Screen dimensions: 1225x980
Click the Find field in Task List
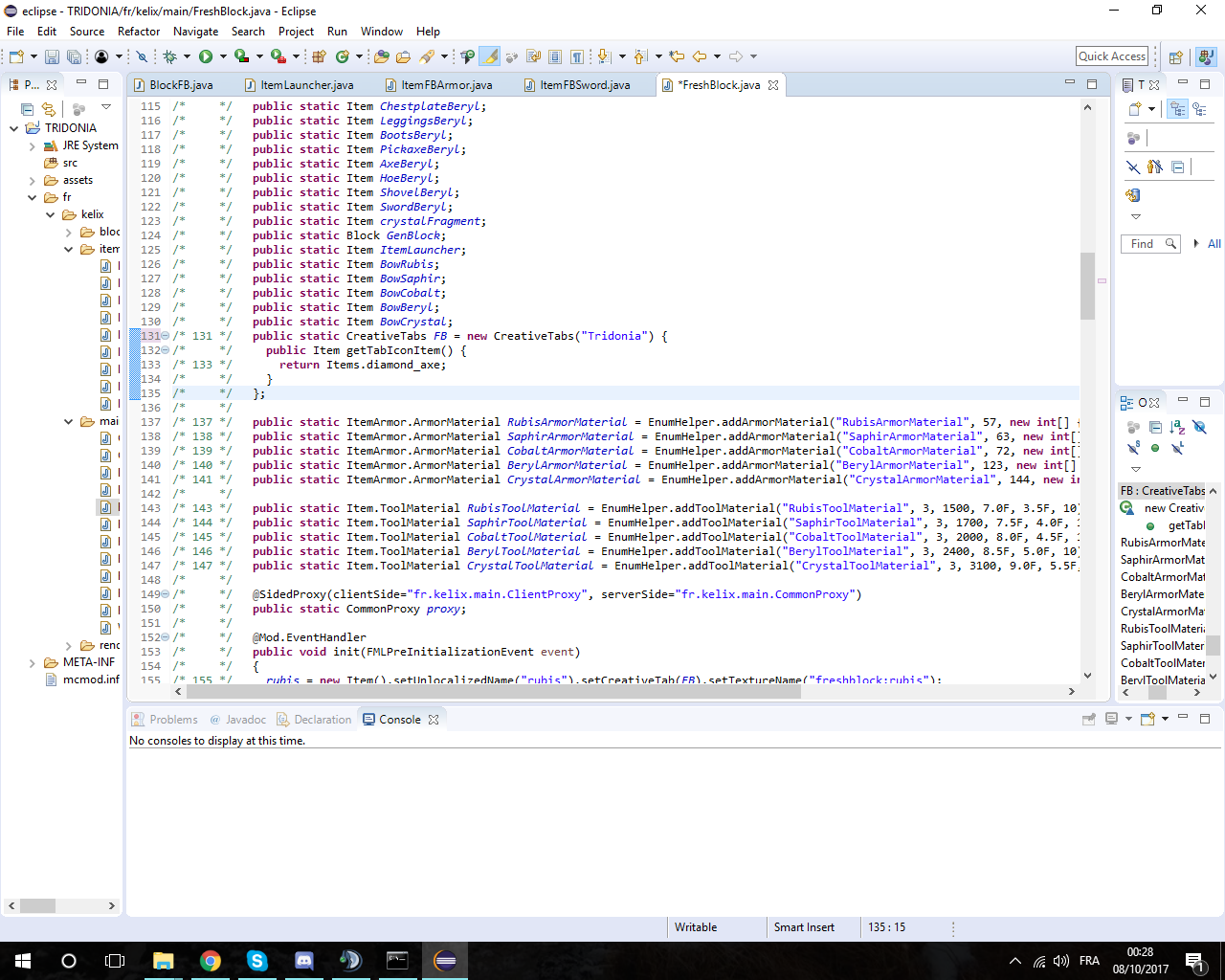[1150, 244]
